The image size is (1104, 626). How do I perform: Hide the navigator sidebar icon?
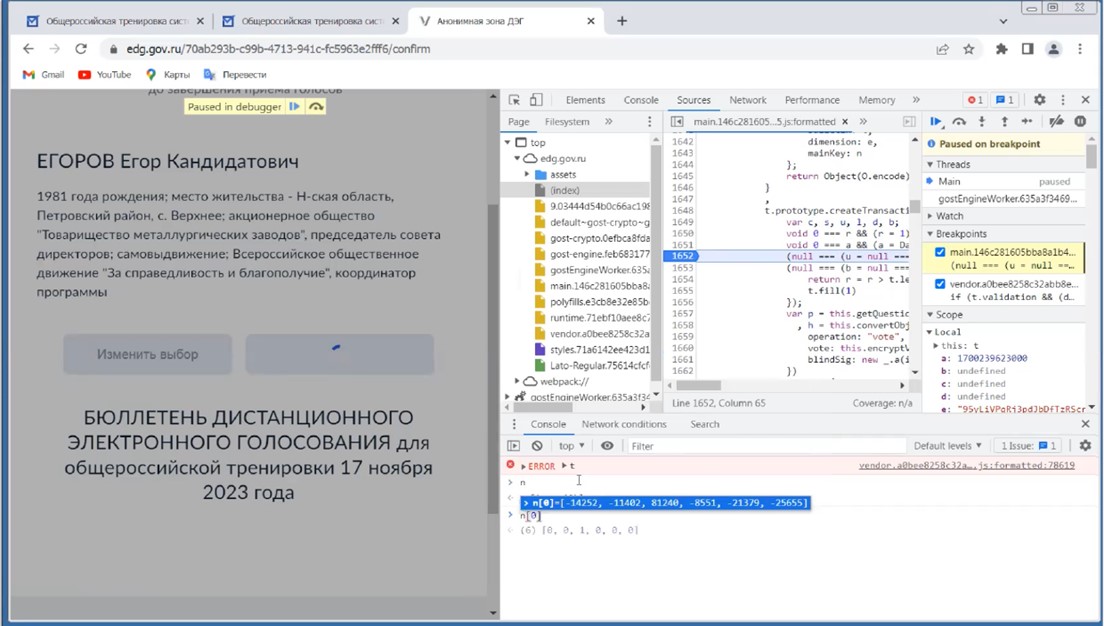pyautogui.click(x=677, y=122)
